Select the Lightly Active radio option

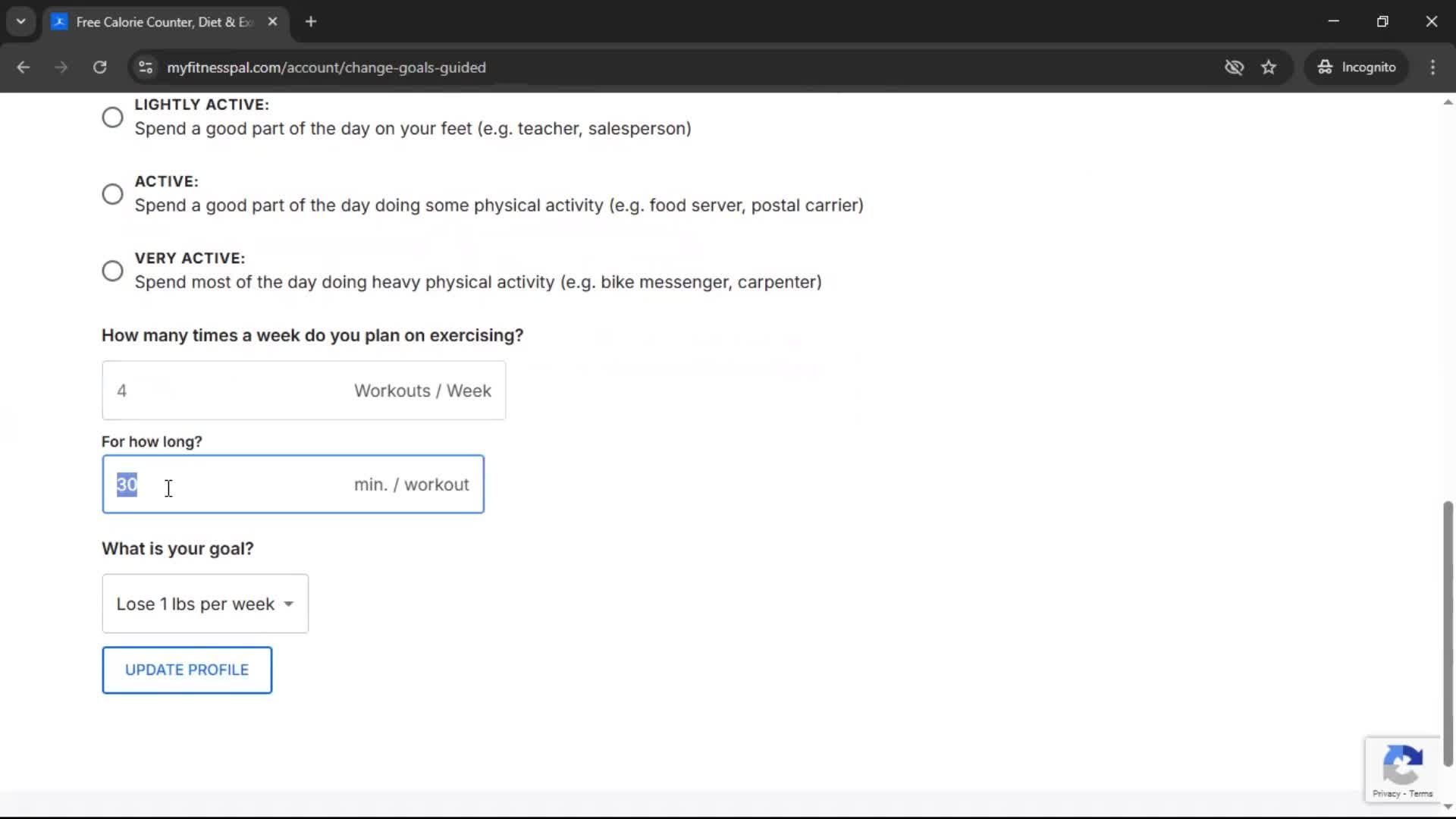point(112,117)
